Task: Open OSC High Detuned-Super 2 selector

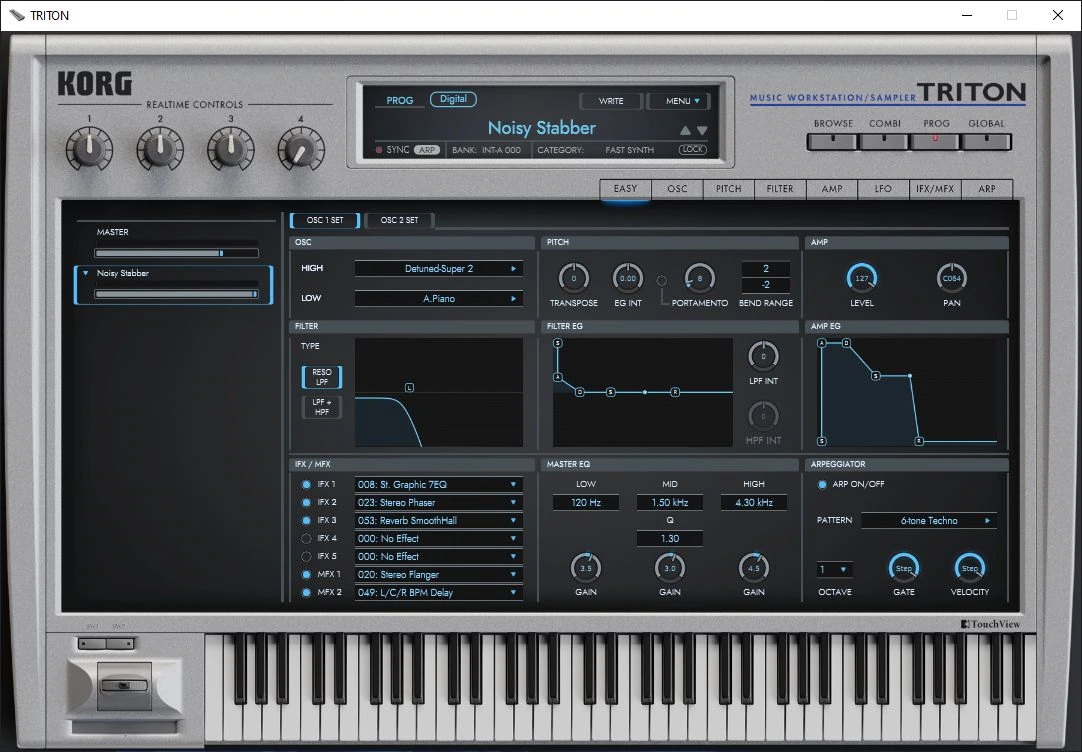Action: point(439,268)
